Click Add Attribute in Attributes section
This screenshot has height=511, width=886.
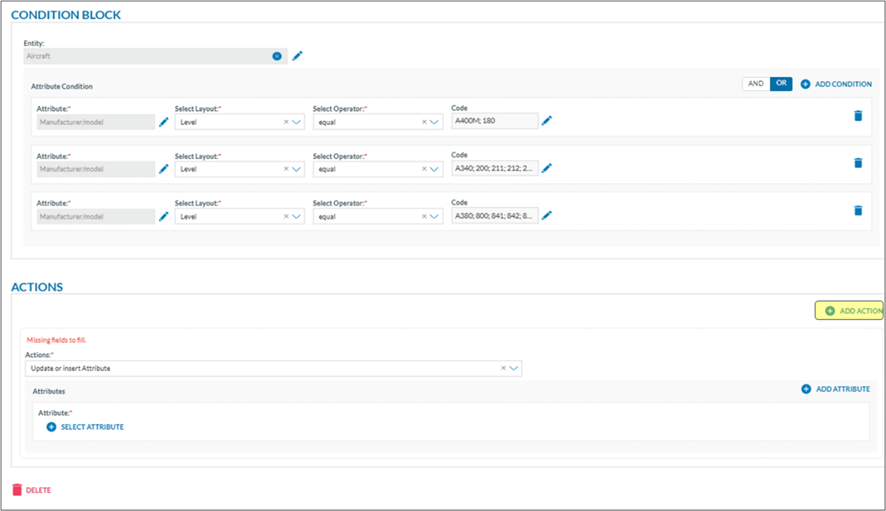[x=836, y=389]
